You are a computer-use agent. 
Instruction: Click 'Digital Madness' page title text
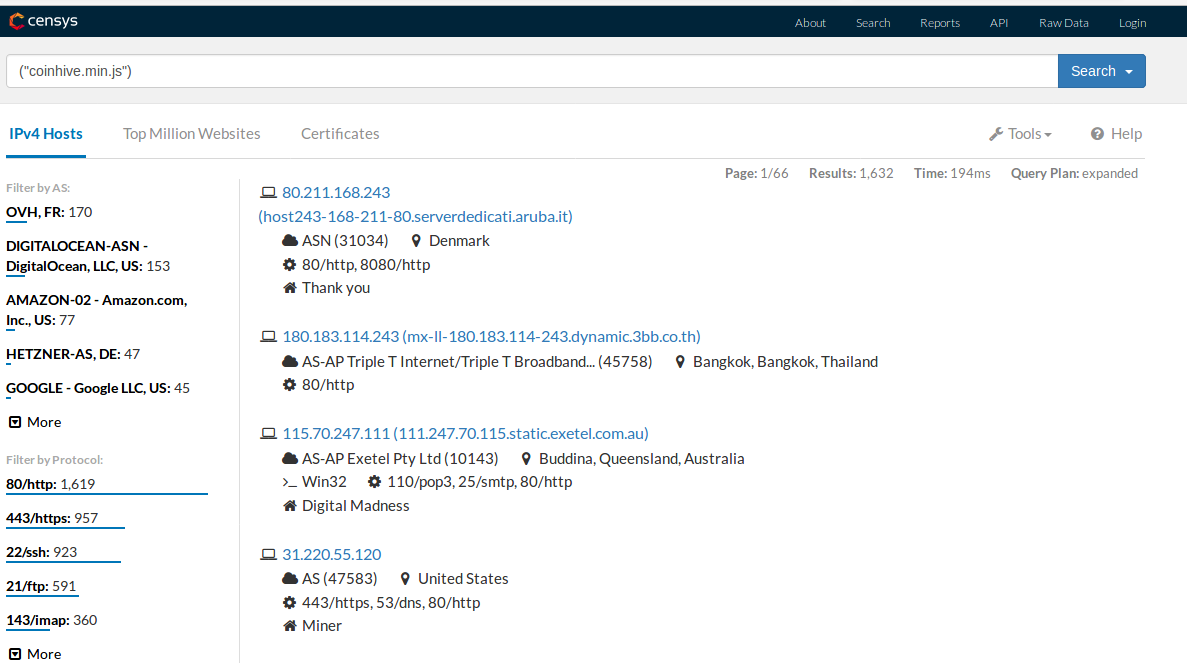356,506
